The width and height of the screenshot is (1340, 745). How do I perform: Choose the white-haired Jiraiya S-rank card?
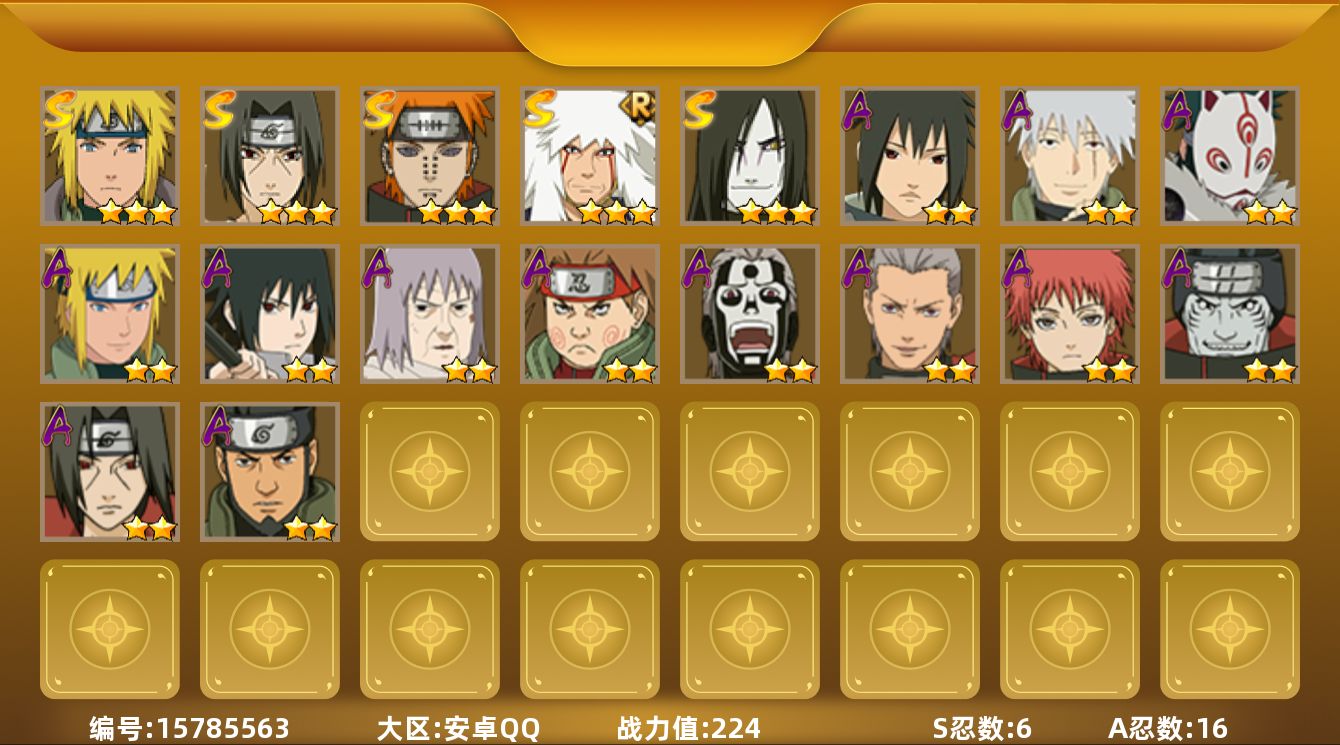[x=590, y=156]
